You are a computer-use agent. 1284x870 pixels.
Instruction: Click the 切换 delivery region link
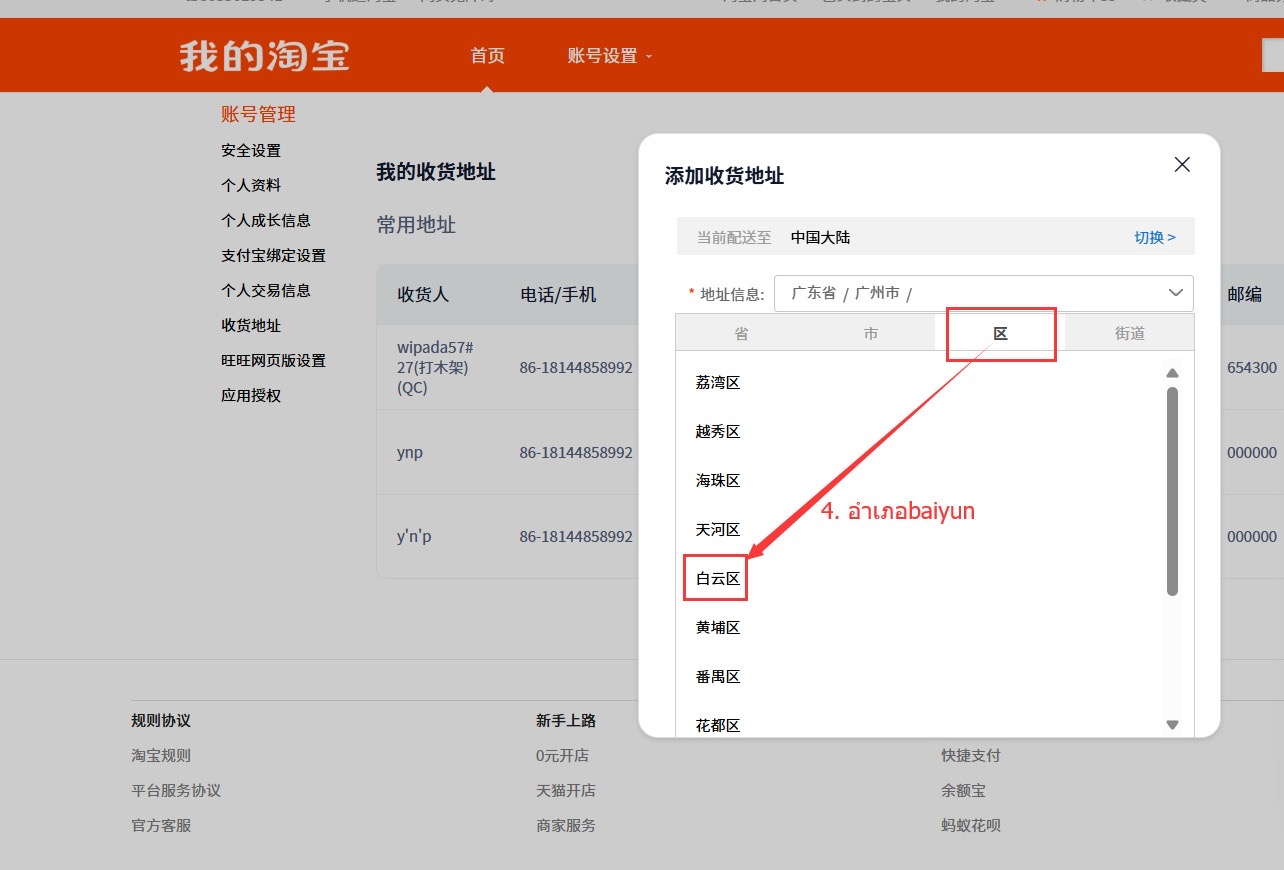1155,237
